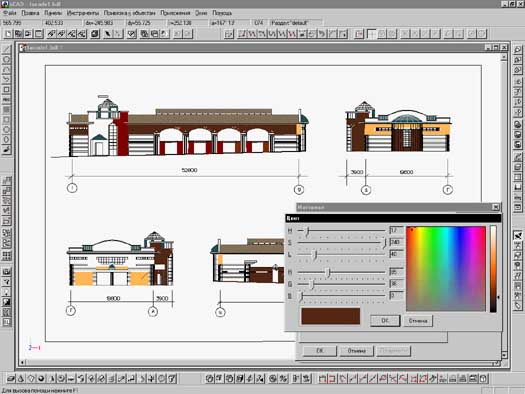Click OK in the Цвет color dialog

385,321
